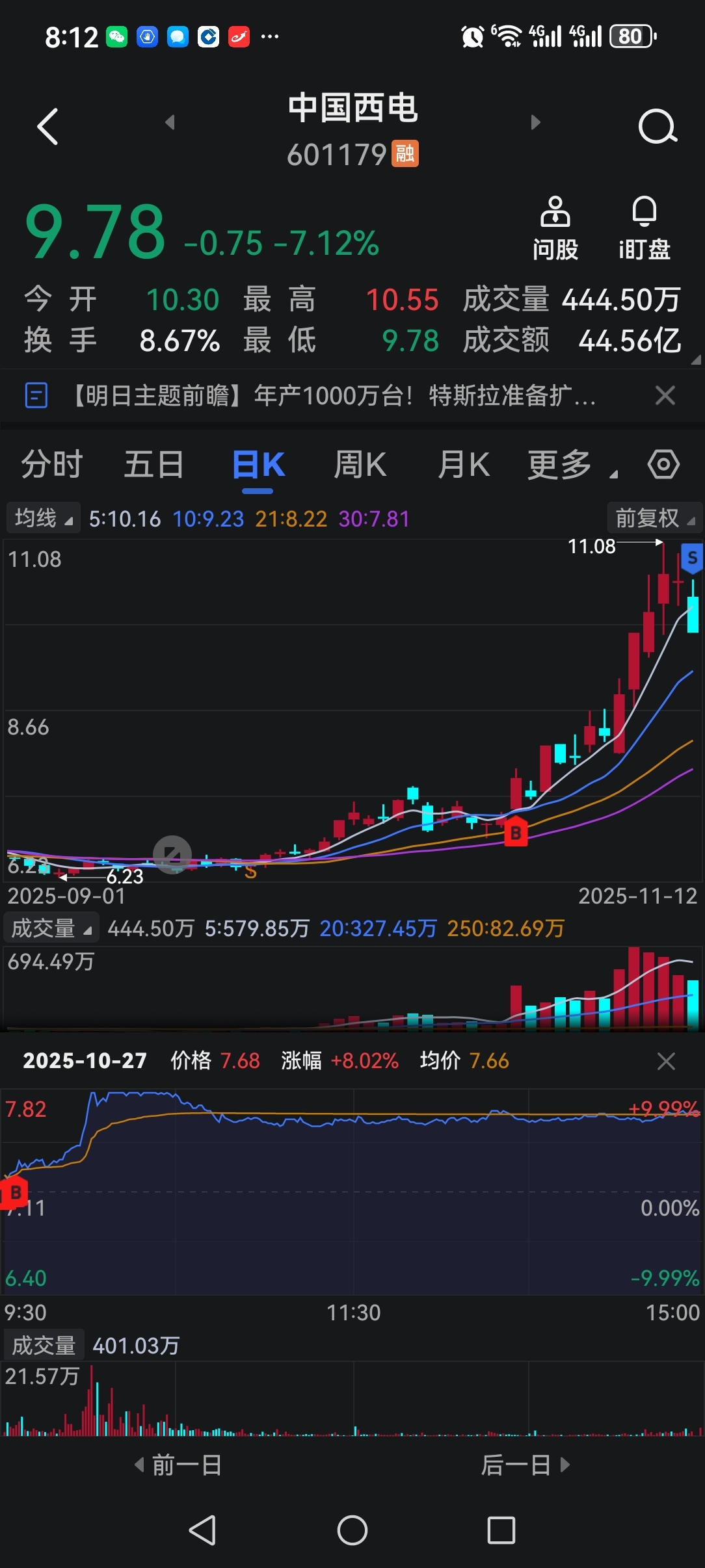Viewport: 705px width, 1568px height.
Task: Tap the volume average 250:82.69万
Action: (505, 928)
